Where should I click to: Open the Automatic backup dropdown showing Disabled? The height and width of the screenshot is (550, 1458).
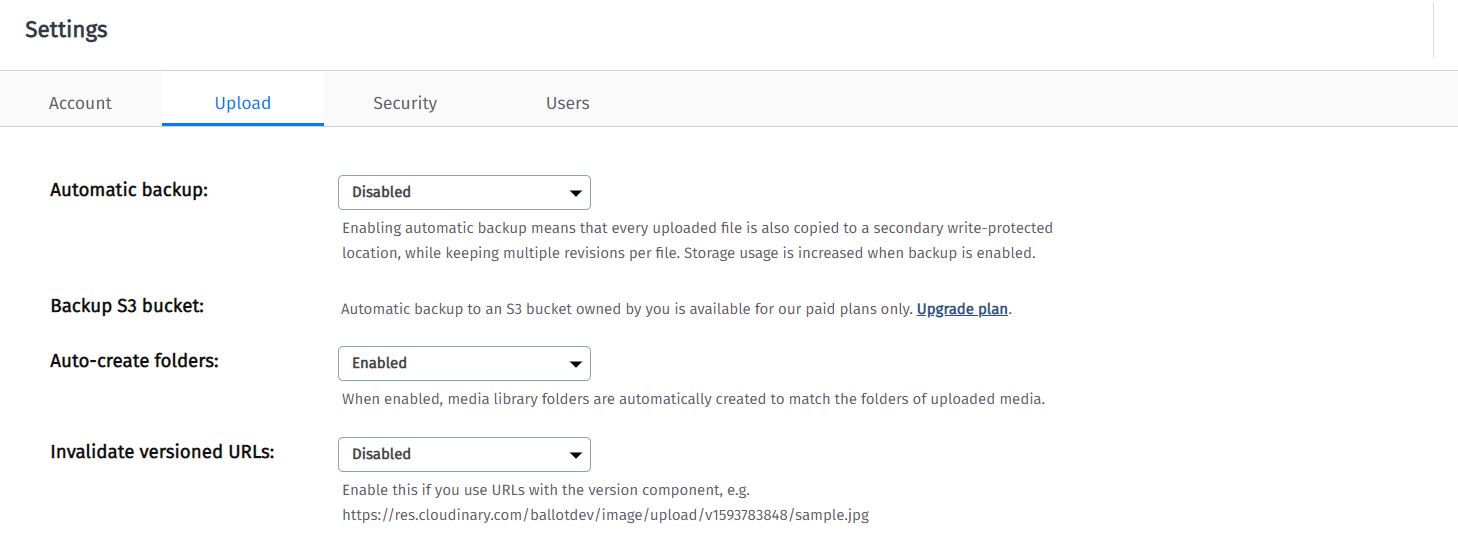click(x=464, y=192)
